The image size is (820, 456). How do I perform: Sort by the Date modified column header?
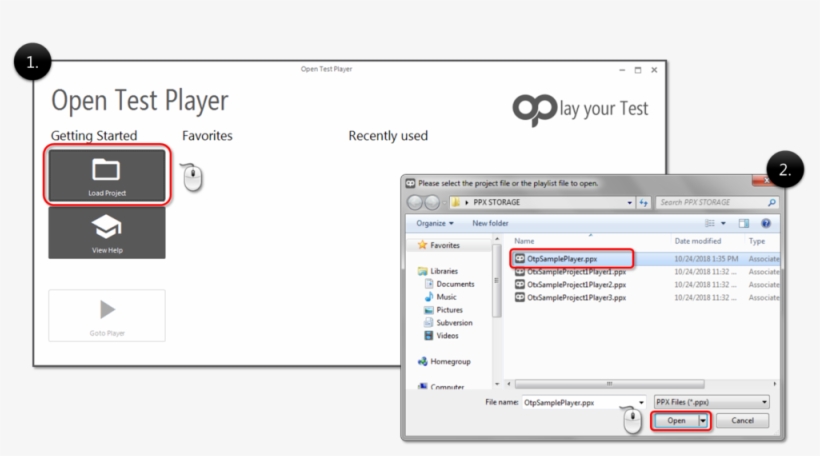[x=698, y=241]
